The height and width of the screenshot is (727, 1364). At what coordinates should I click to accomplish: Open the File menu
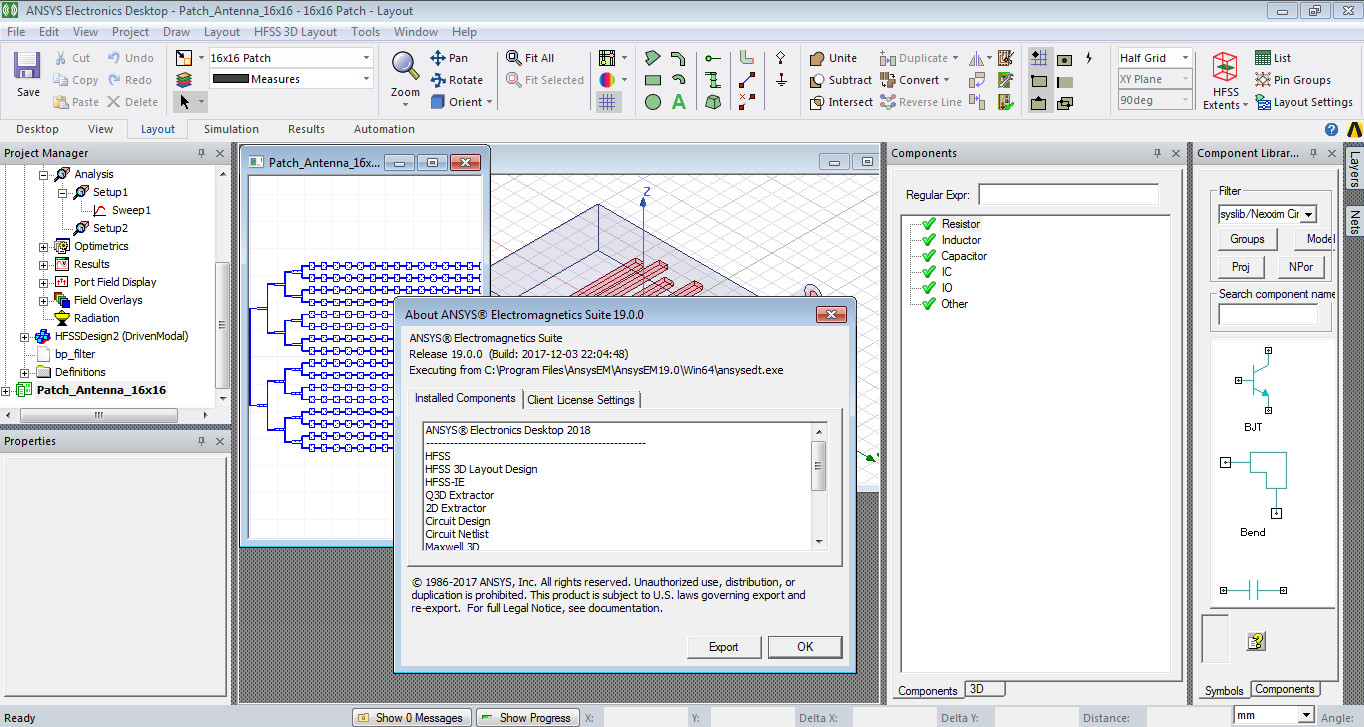click(16, 32)
